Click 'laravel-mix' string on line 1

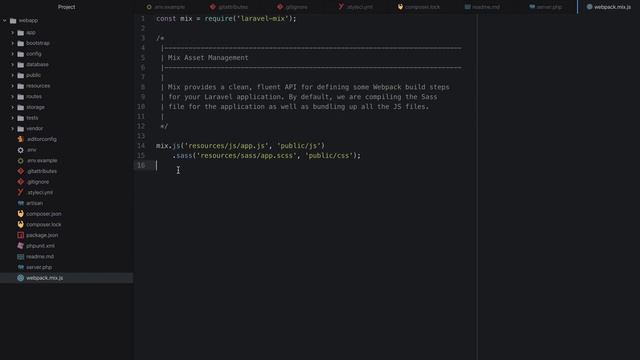pos(263,19)
